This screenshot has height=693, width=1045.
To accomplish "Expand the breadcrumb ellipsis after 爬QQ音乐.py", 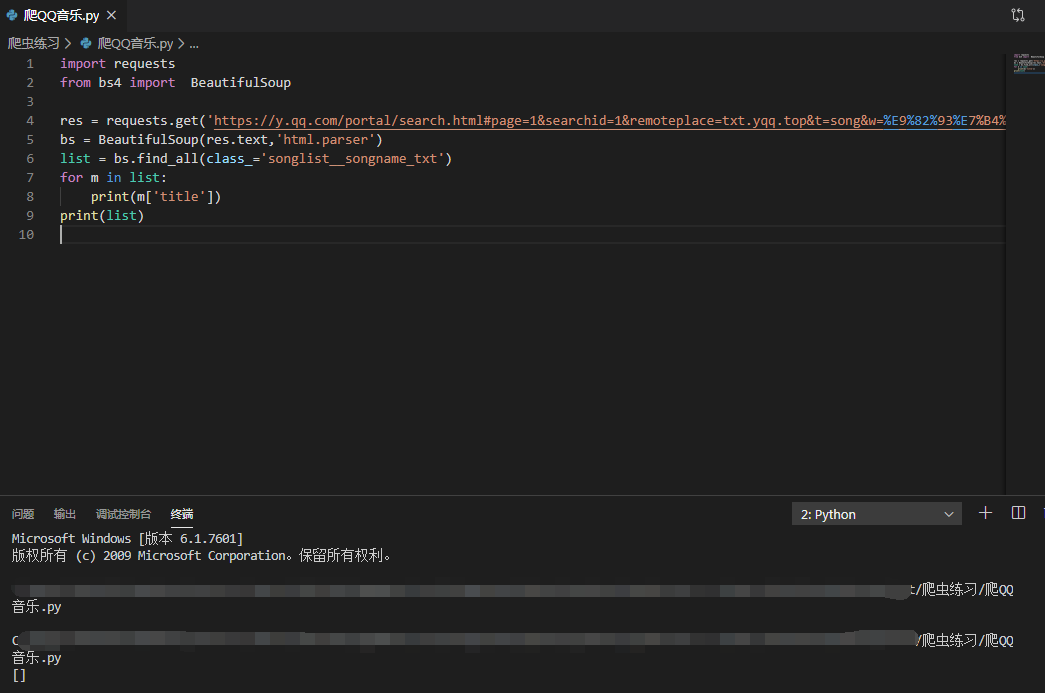I will click(x=193, y=43).
